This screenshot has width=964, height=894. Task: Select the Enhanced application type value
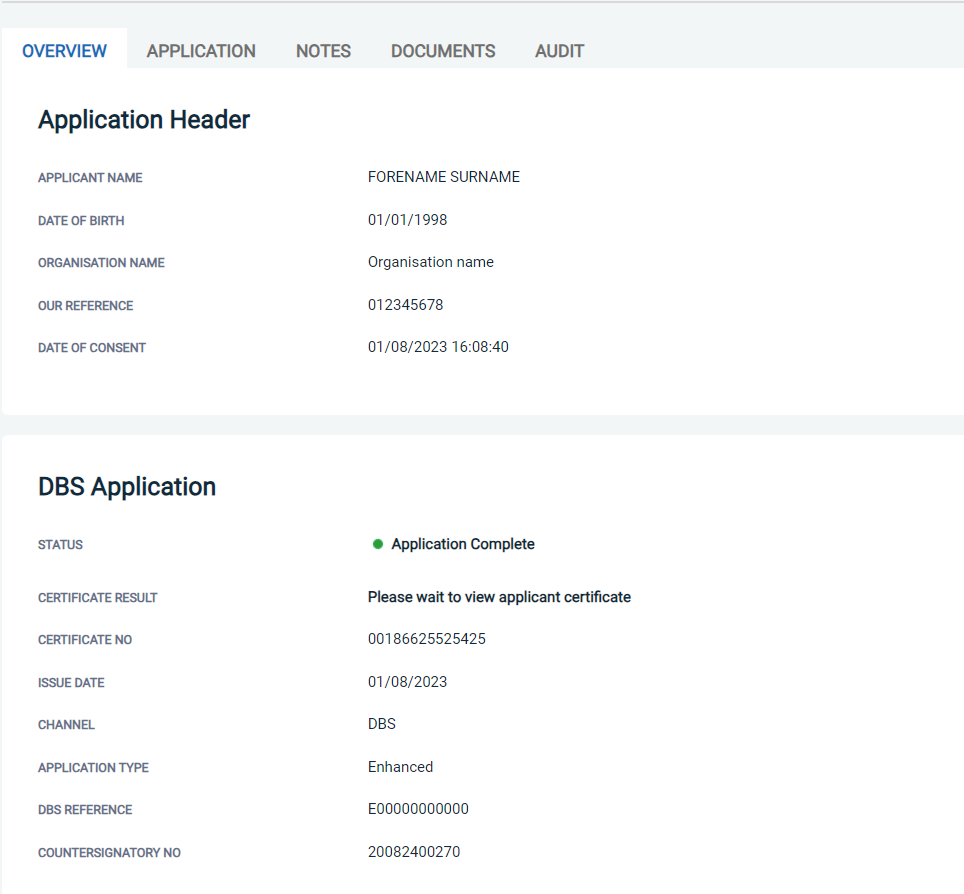point(400,767)
